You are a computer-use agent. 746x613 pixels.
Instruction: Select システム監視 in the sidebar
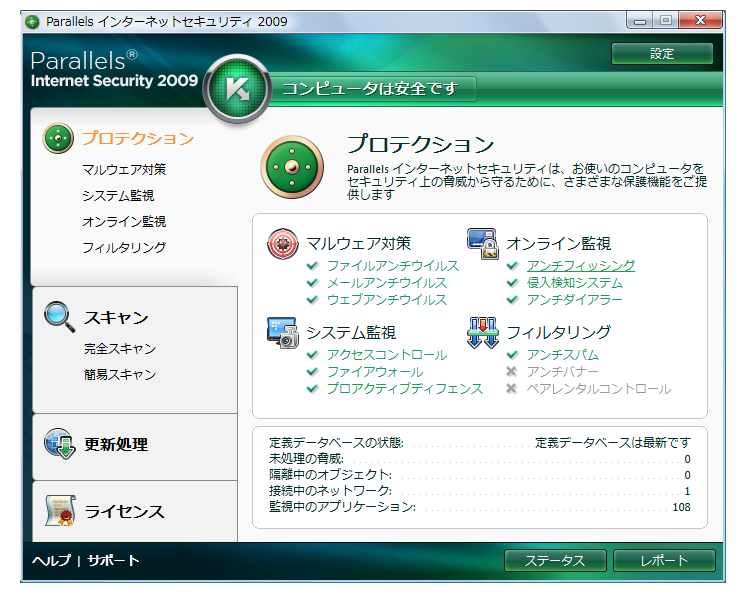coord(118,196)
